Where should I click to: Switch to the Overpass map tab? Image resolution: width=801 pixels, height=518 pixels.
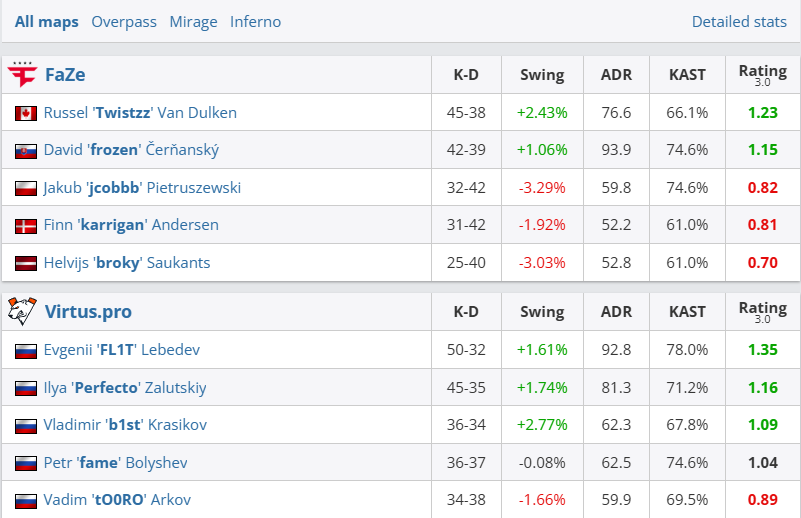coord(124,21)
